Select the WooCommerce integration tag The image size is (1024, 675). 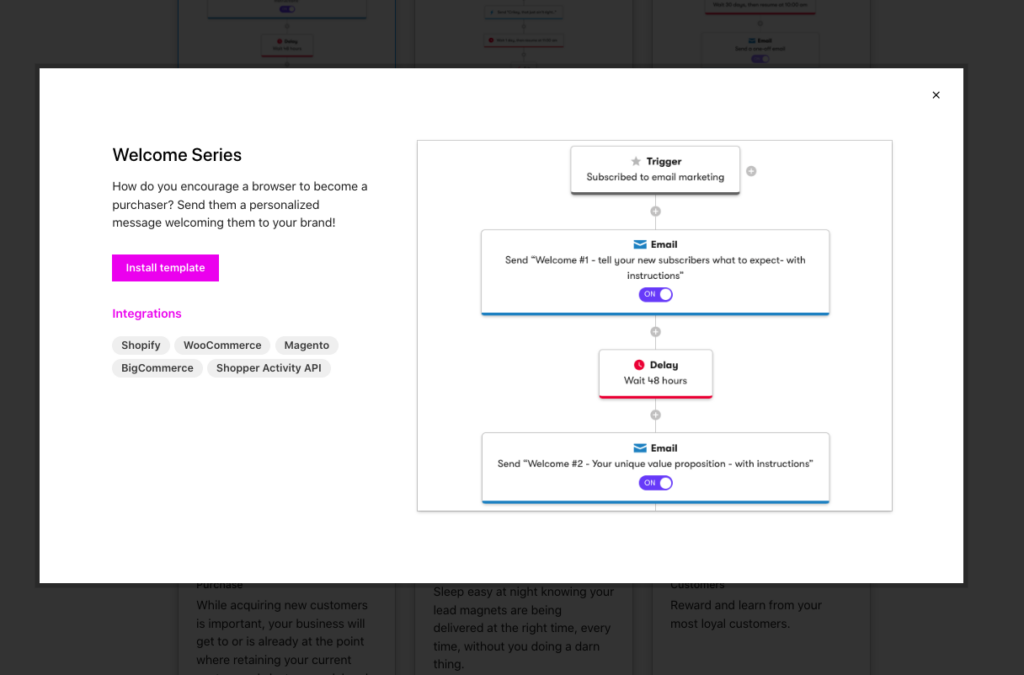pyautogui.click(x=222, y=345)
